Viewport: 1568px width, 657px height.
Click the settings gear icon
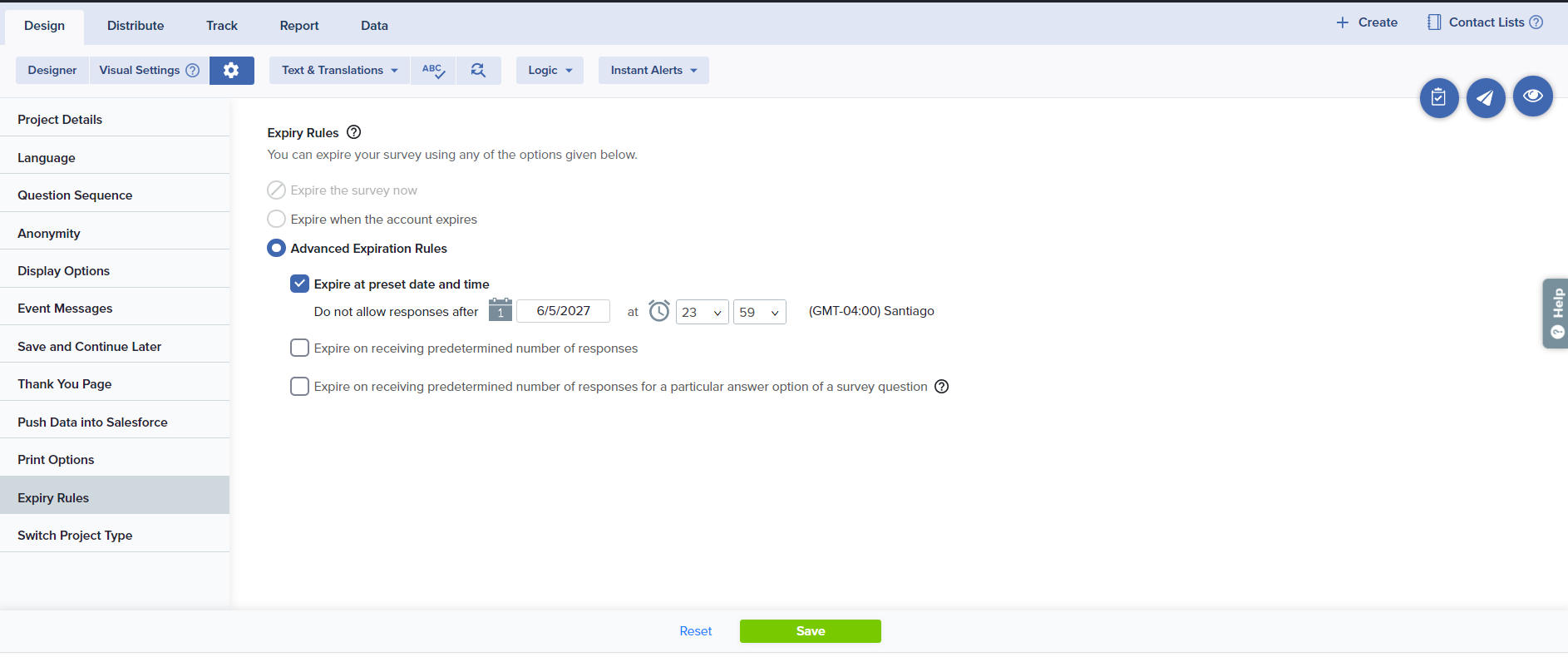click(x=231, y=71)
